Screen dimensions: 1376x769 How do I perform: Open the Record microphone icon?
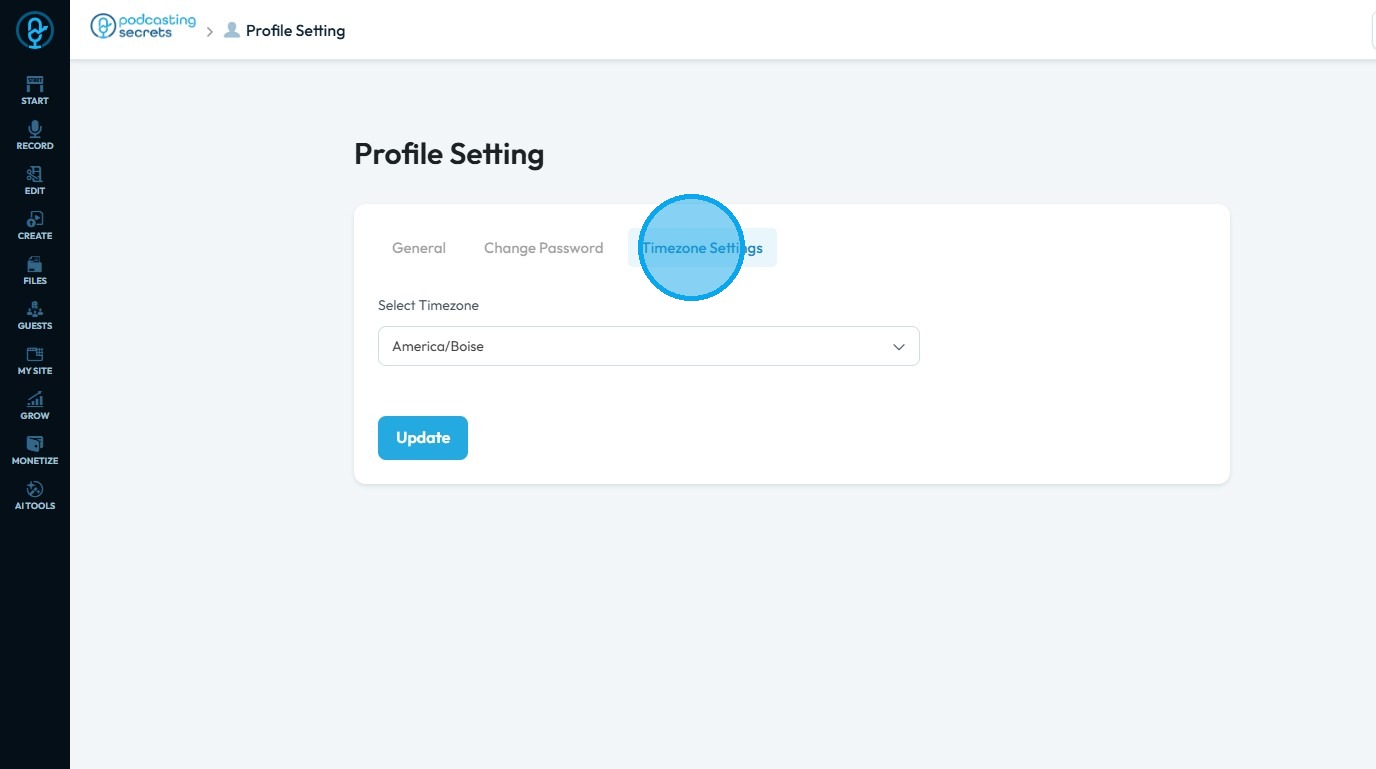[35, 134]
